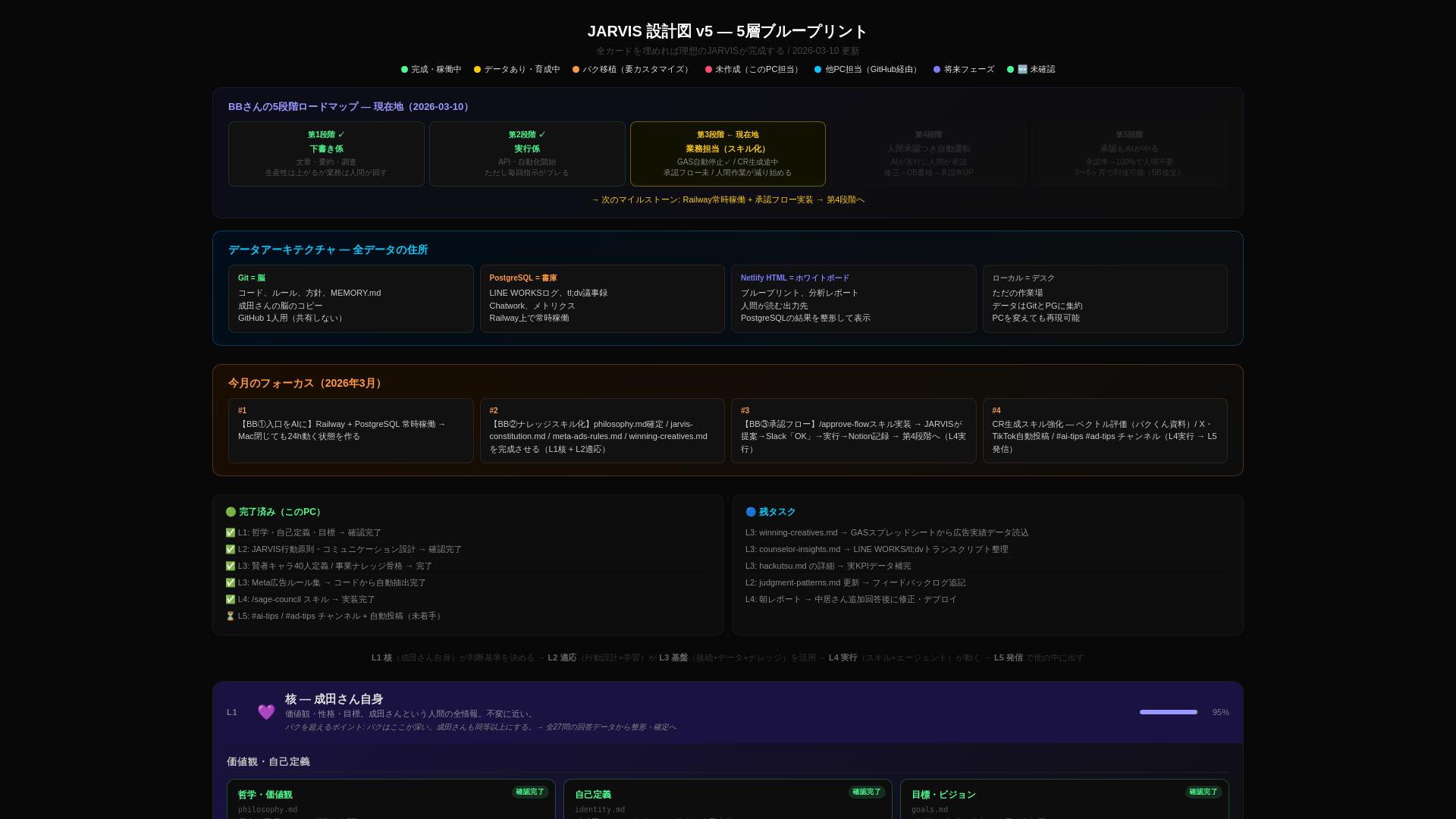Open focus card #2 philosophy.md確定
Image resolution: width=1456 pixels, height=819 pixels.
point(602,431)
